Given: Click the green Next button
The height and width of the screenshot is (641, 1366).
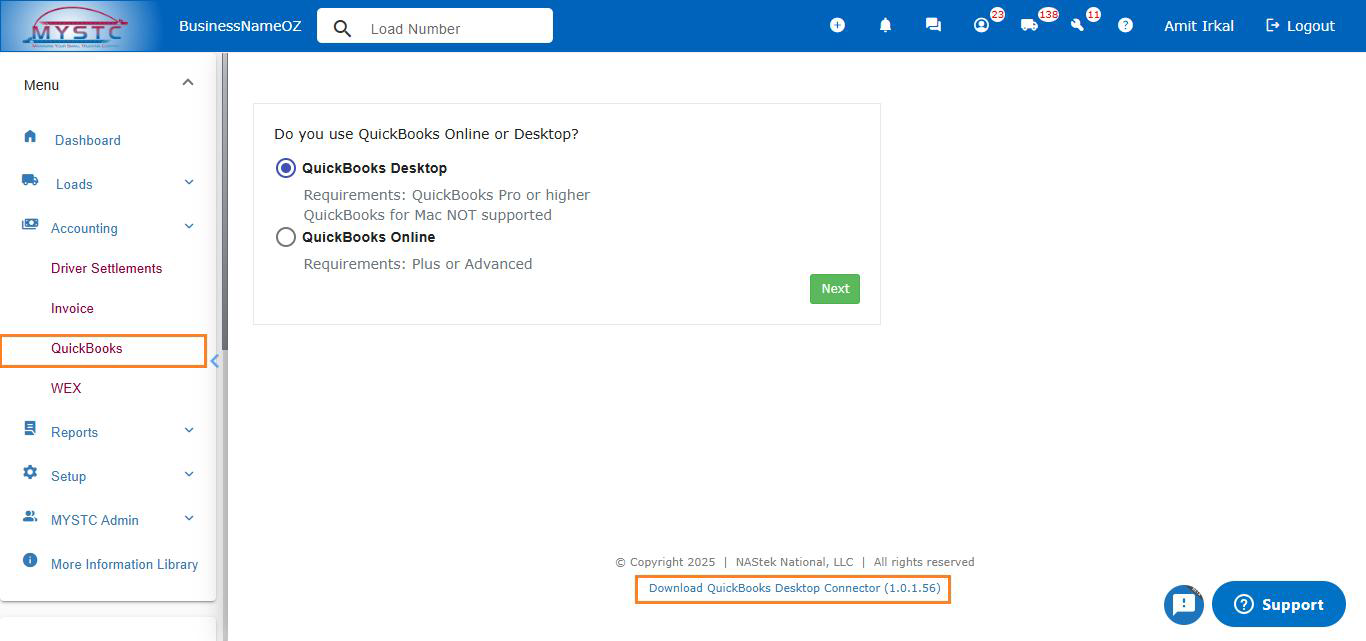Looking at the screenshot, I should click(834, 289).
